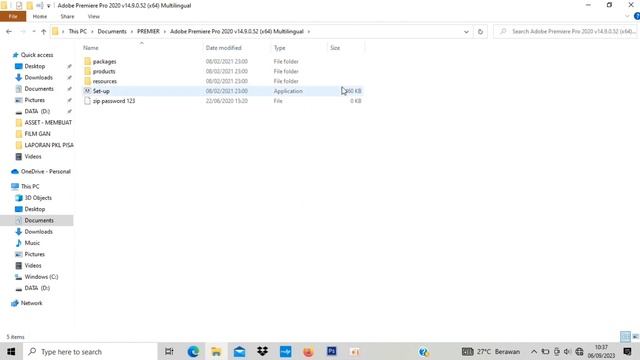Open the recent locations dropdown arrow
Screen dimensions: 640x360
(34, 31)
